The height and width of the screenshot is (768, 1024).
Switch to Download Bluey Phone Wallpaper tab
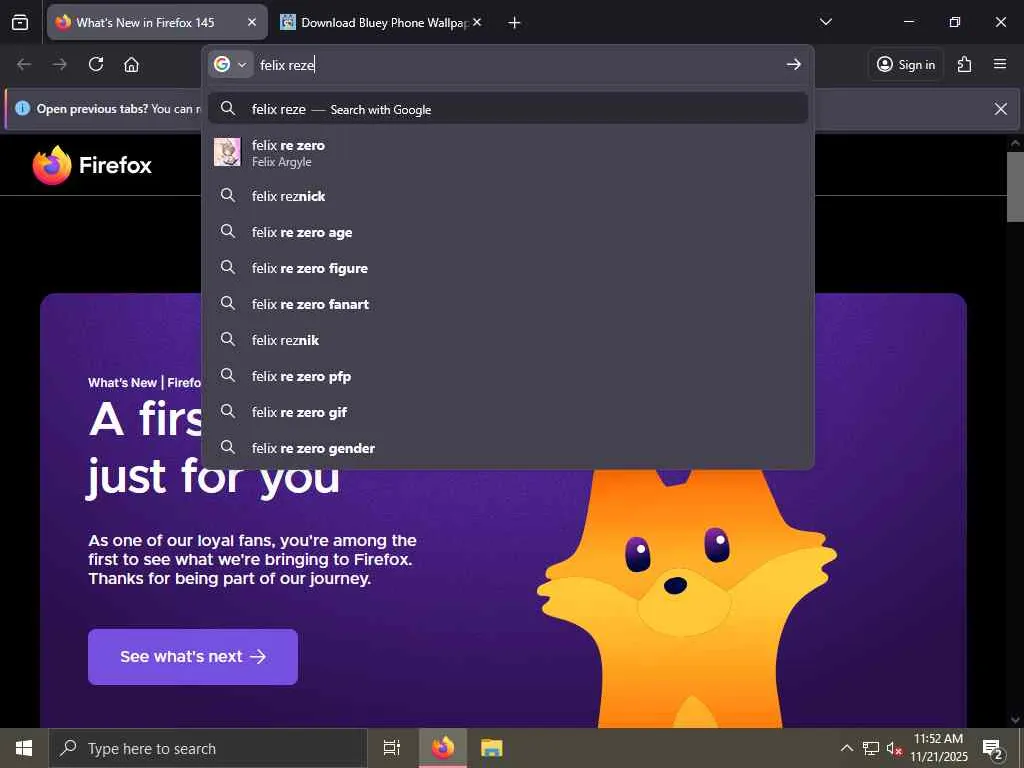382,23
